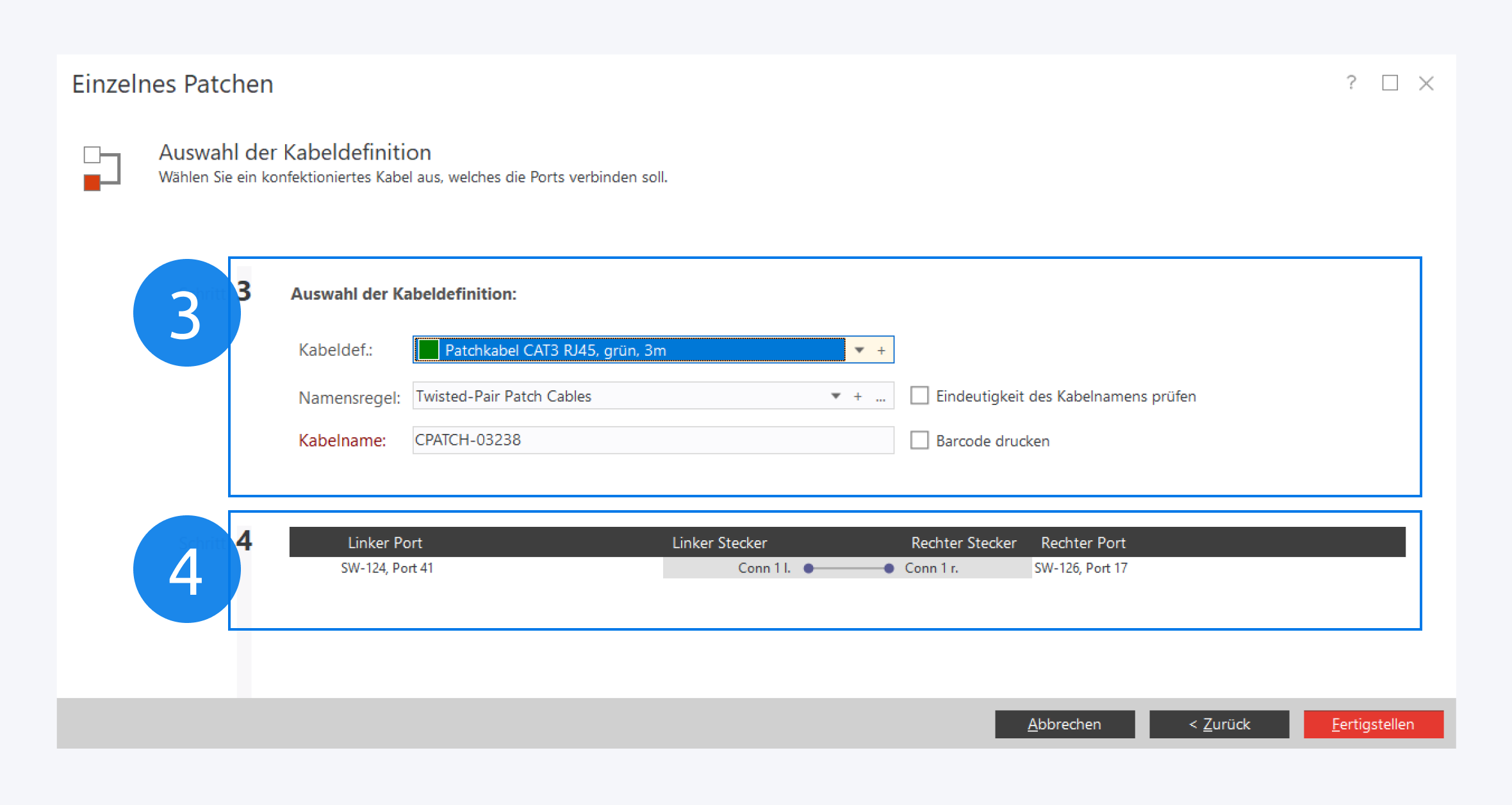The image size is (1512, 805).
Task: Click the maximize window icon
Action: 1390,83
